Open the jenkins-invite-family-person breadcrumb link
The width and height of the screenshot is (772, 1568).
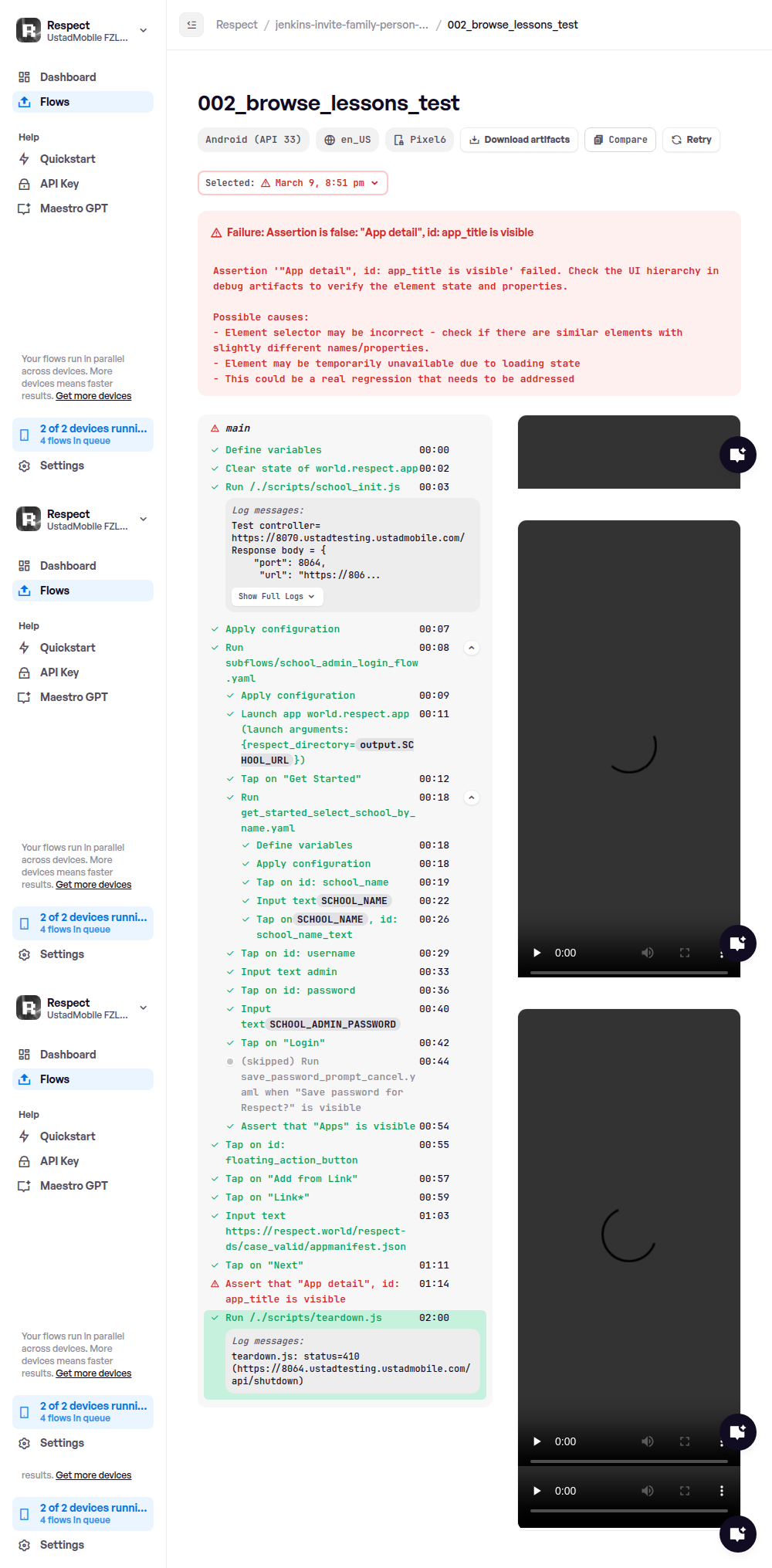pos(352,25)
